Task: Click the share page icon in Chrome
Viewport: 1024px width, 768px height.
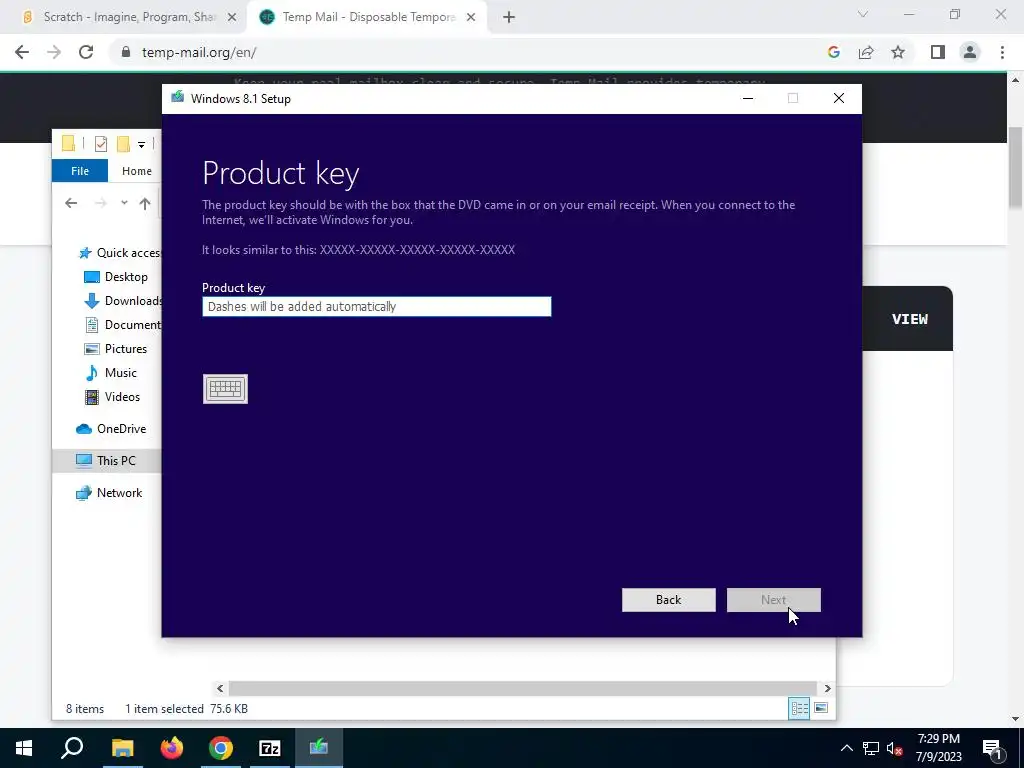Action: [866, 52]
